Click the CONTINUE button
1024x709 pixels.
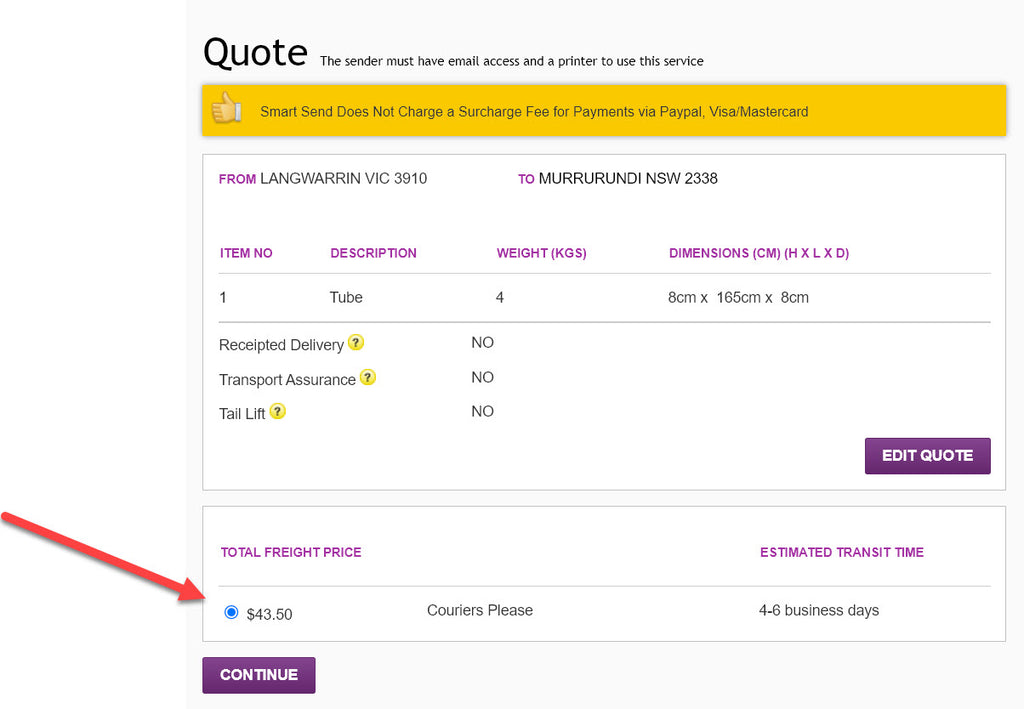pos(258,675)
